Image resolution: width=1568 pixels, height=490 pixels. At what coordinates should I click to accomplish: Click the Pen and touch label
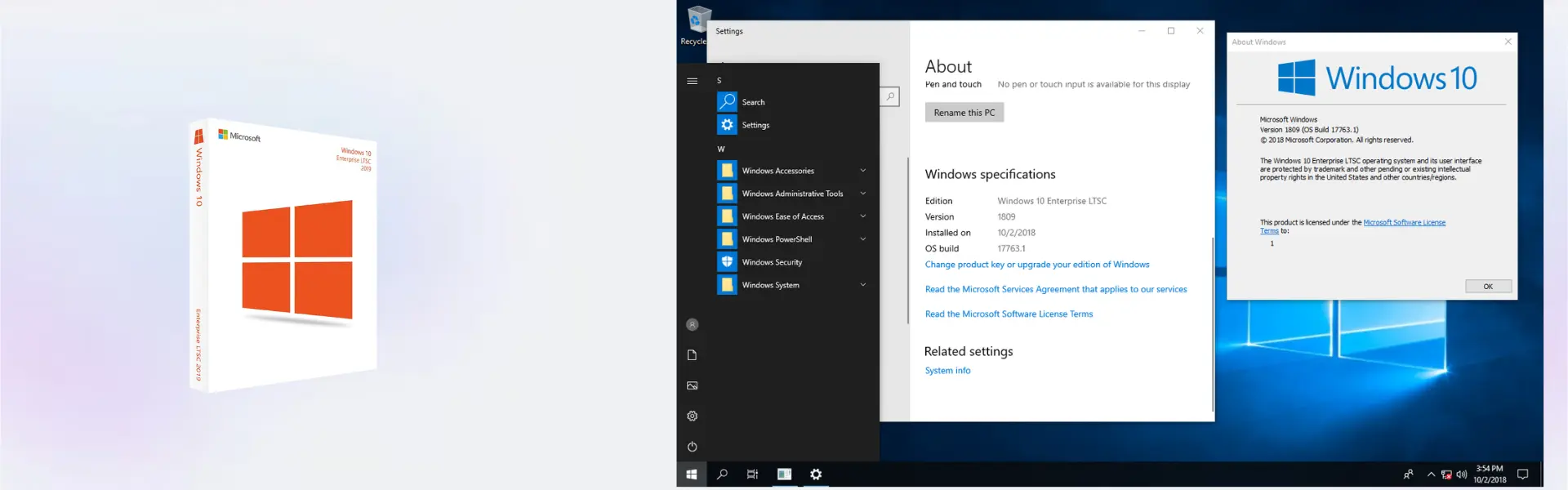click(x=953, y=84)
